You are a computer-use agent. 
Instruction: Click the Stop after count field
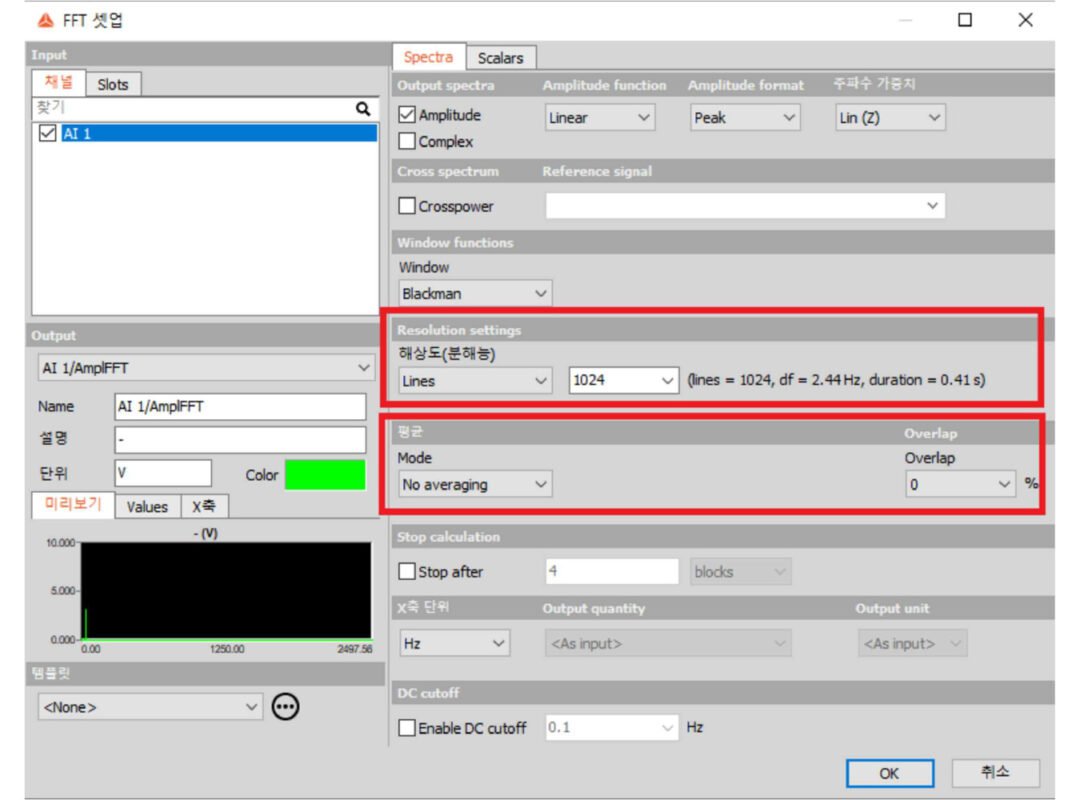(x=612, y=571)
